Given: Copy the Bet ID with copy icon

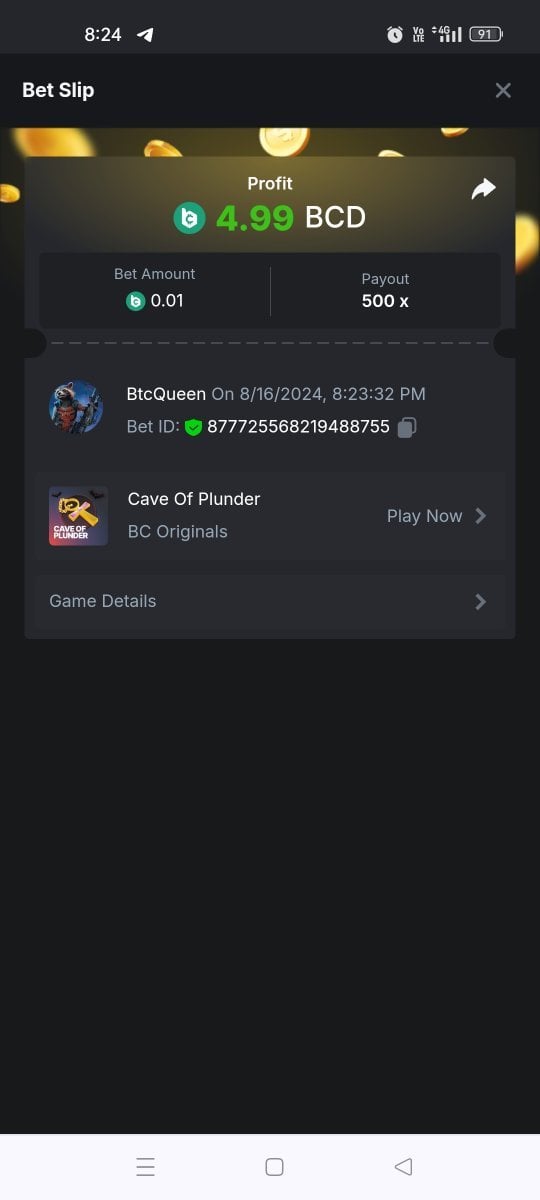Looking at the screenshot, I should point(407,427).
